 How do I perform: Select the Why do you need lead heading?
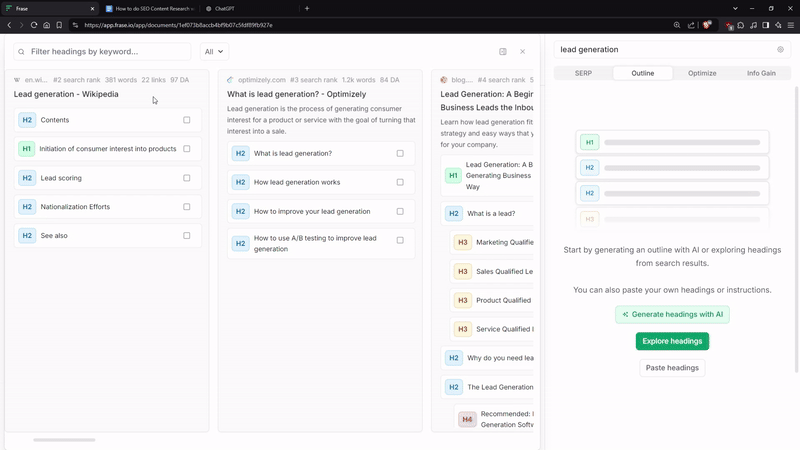[x=487, y=358]
